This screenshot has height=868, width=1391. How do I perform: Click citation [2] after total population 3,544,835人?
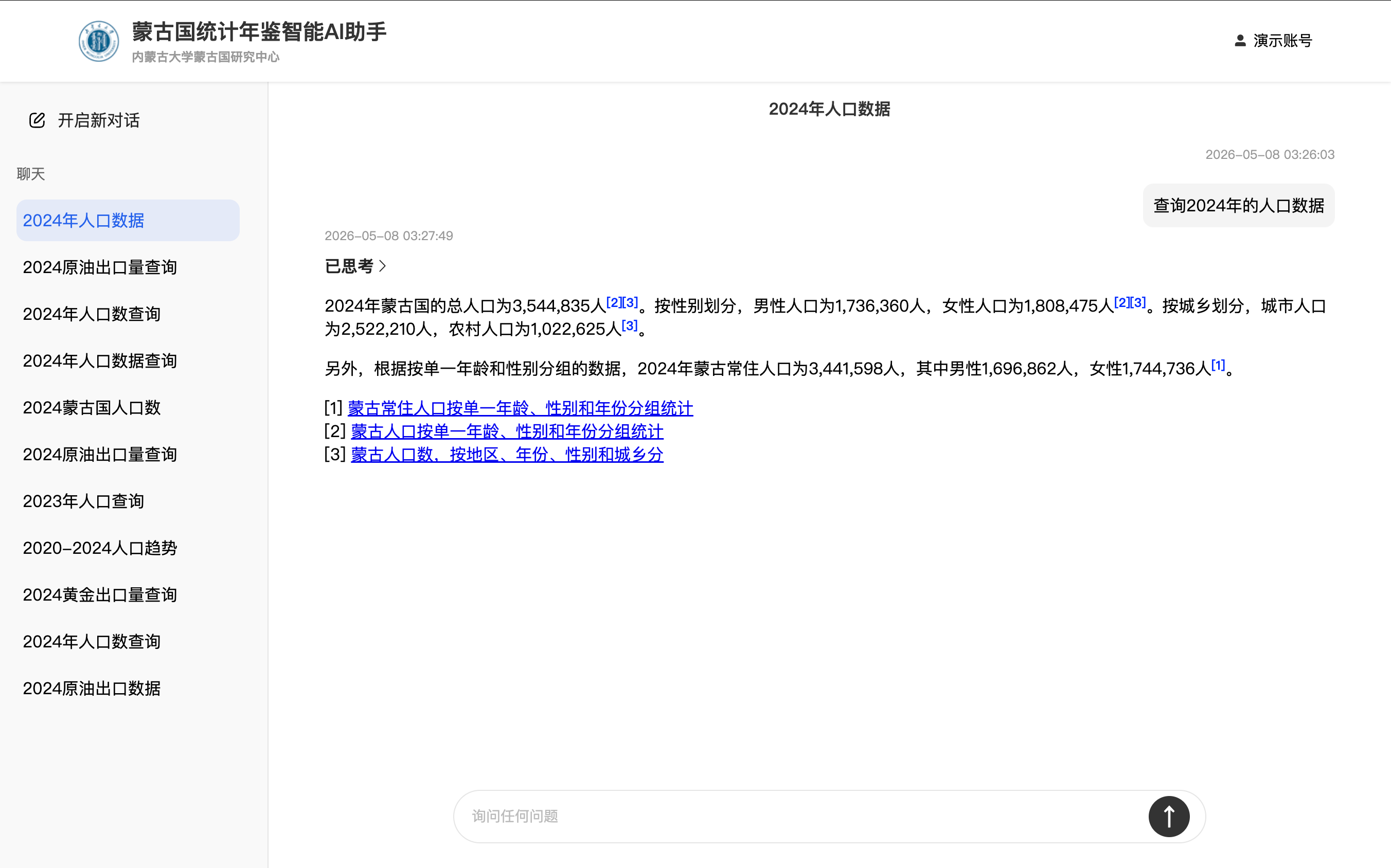point(614,302)
